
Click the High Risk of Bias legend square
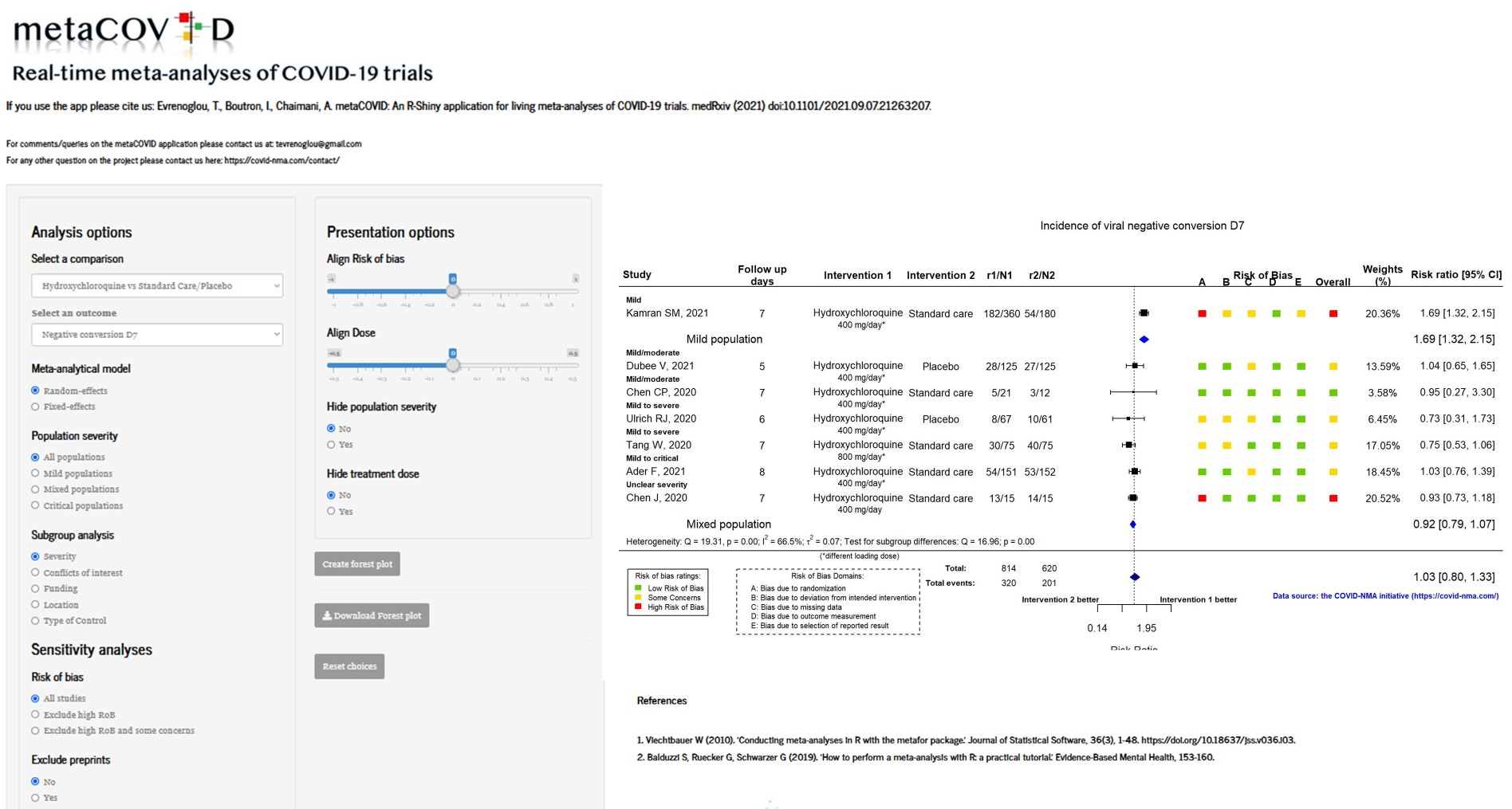click(637, 607)
